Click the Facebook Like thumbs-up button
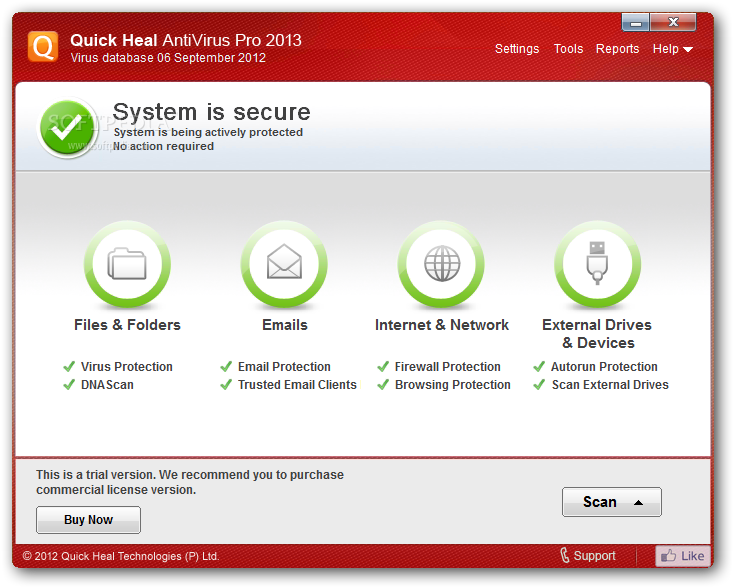Image resolution: width=734 pixels, height=588 pixels. (x=683, y=556)
